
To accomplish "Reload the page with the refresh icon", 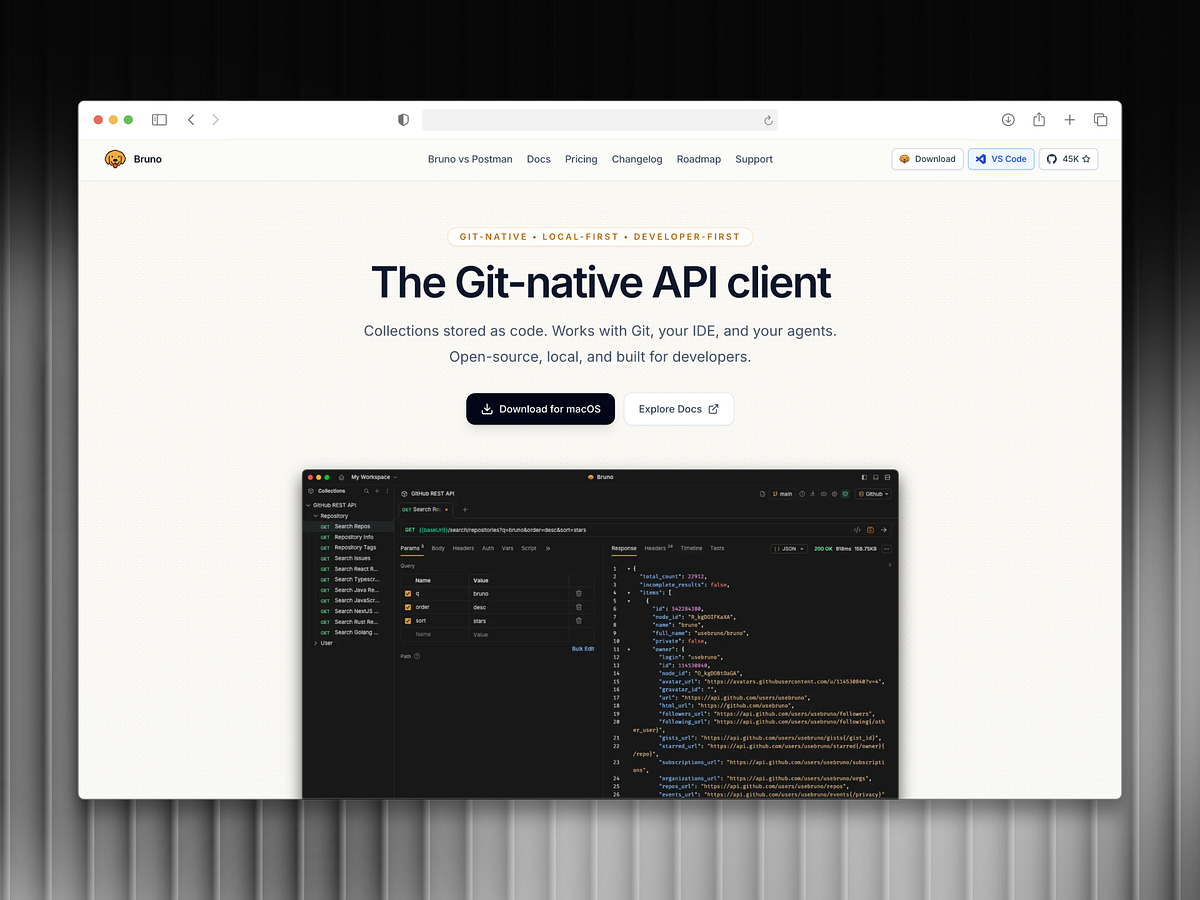I will [768, 120].
